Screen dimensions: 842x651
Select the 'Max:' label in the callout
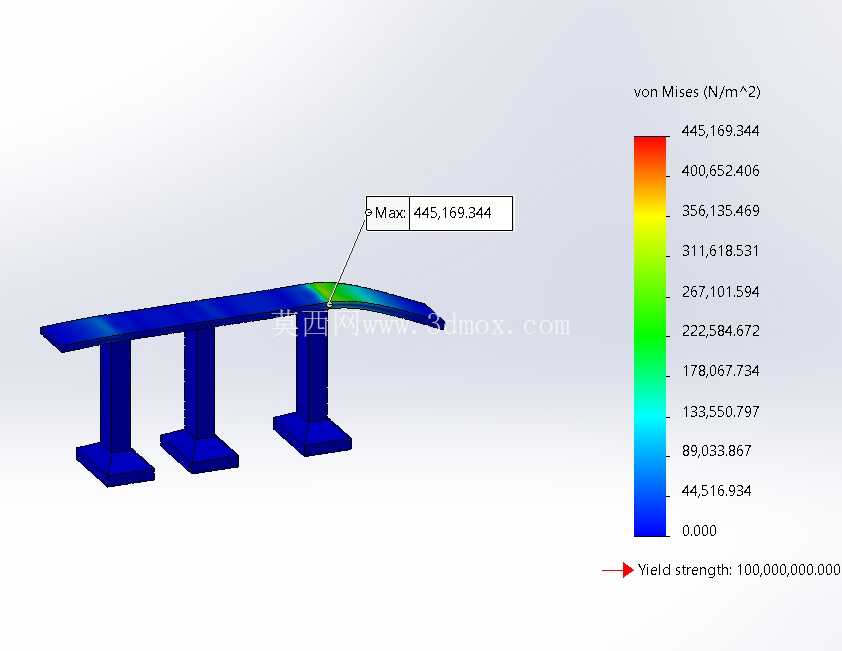point(390,213)
